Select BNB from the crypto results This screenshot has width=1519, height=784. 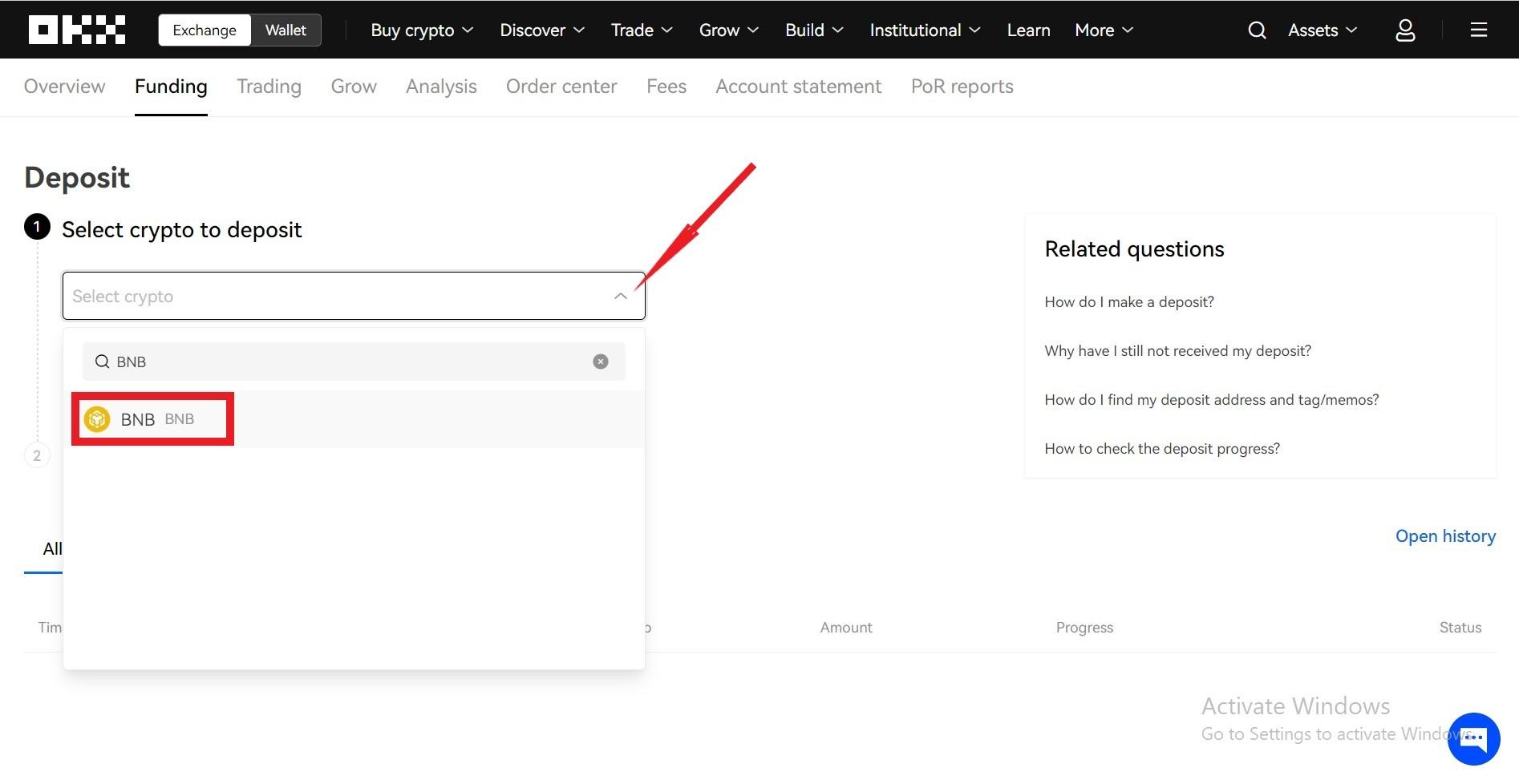coord(354,419)
